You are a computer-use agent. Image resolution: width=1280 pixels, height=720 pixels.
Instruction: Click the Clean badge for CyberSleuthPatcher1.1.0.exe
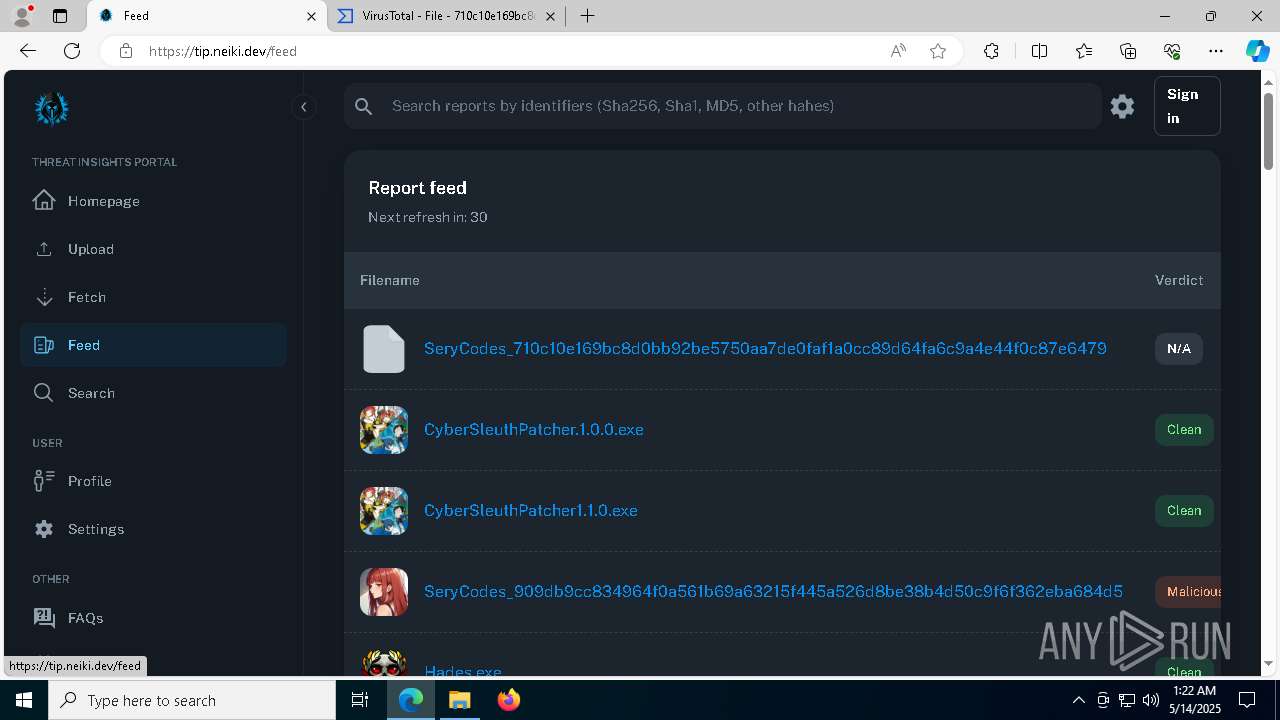click(x=1184, y=511)
